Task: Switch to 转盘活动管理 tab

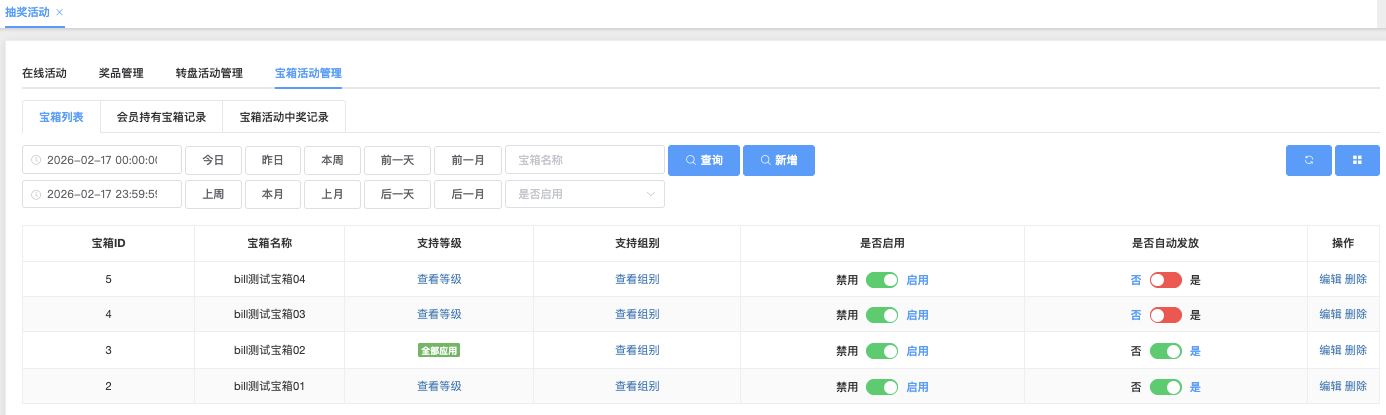Action: [x=209, y=73]
